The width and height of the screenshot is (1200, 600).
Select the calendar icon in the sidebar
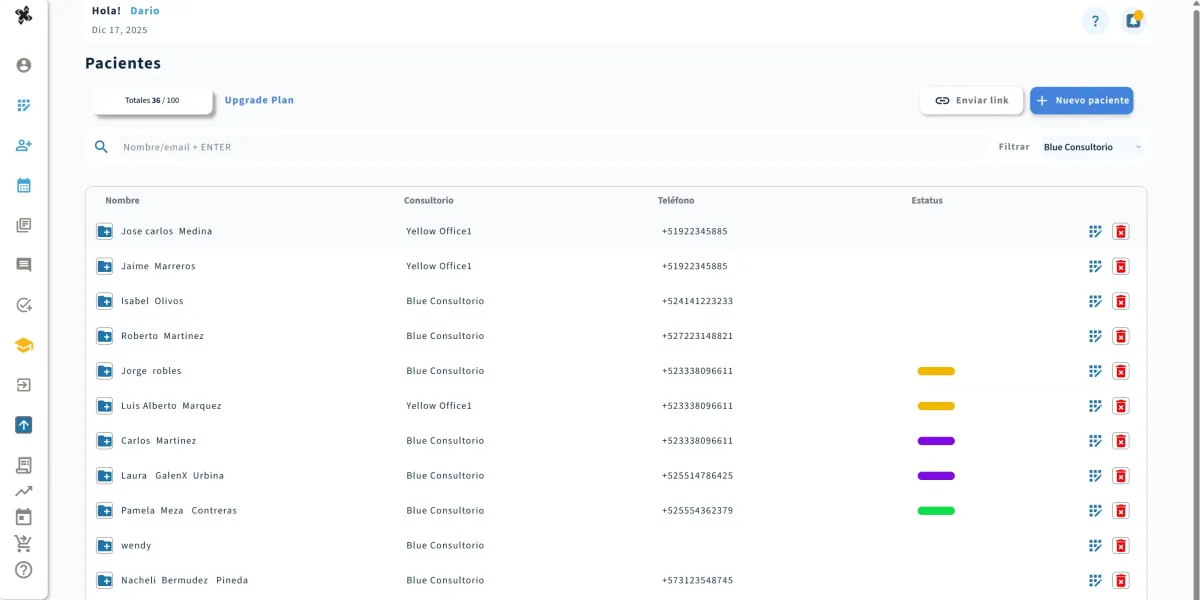click(23, 185)
